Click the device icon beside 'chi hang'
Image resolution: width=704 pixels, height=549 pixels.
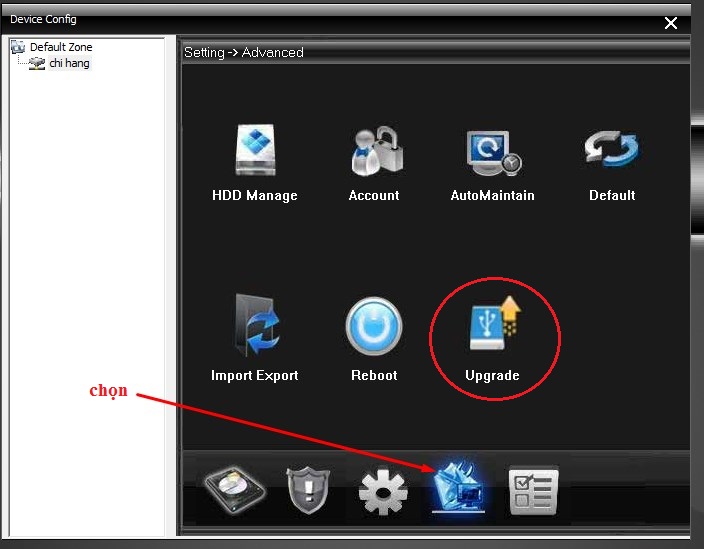pyautogui.click(x=37, y=63)
